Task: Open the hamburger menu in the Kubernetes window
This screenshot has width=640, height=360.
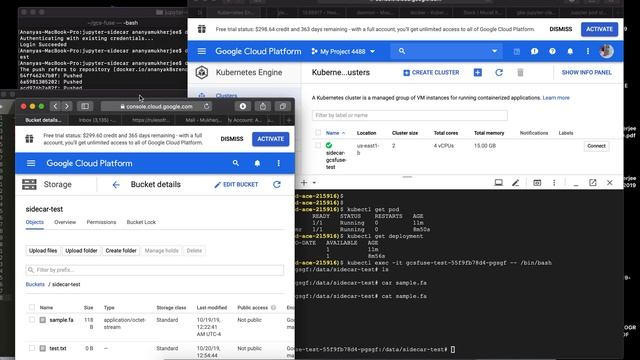Action: (202, 51)
